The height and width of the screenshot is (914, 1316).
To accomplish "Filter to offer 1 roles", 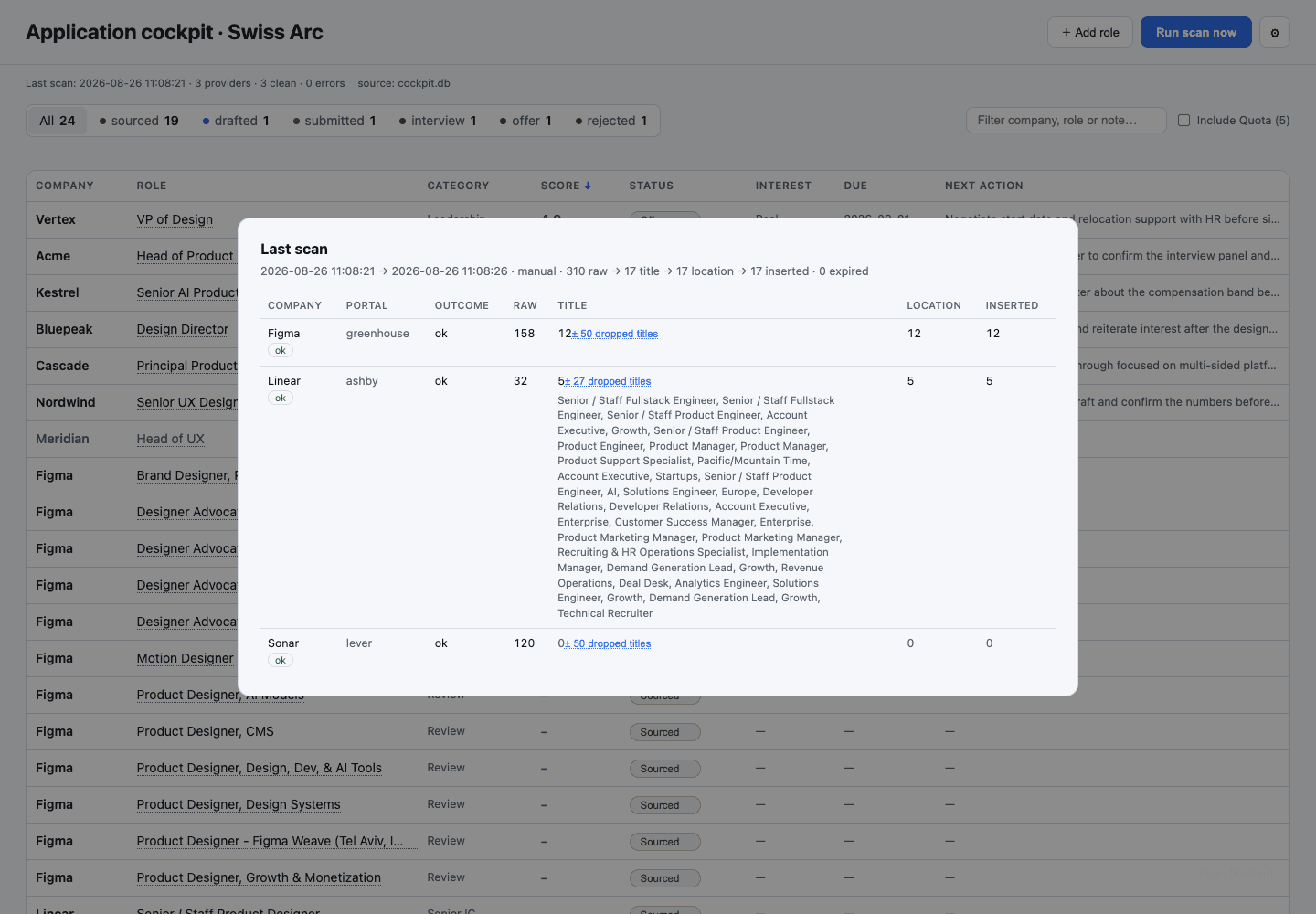I will (x=525, y=121).
